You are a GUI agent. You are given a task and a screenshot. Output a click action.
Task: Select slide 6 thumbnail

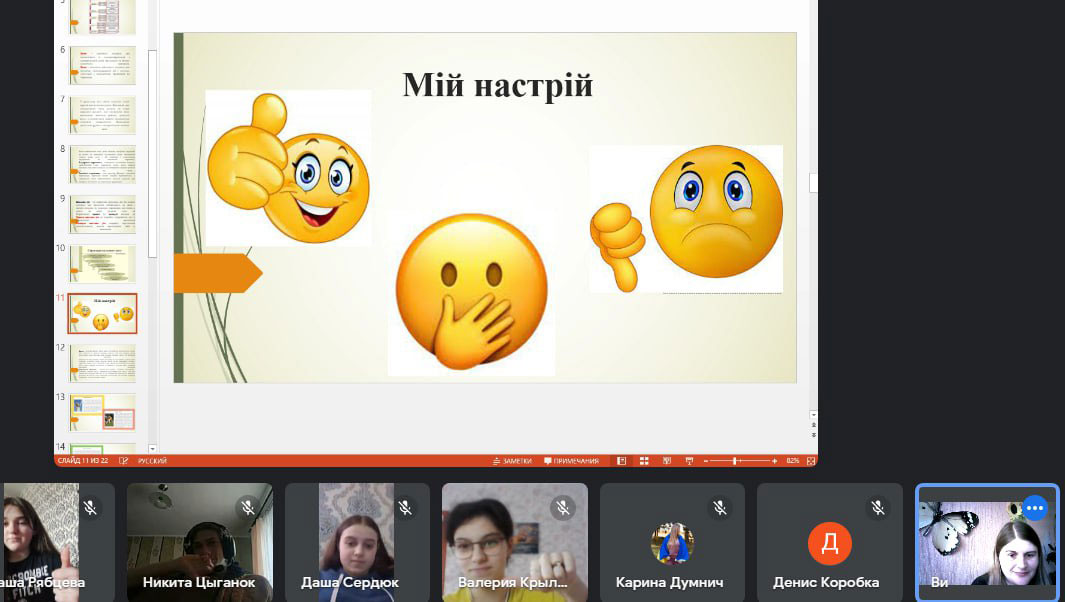coord(103,65)
